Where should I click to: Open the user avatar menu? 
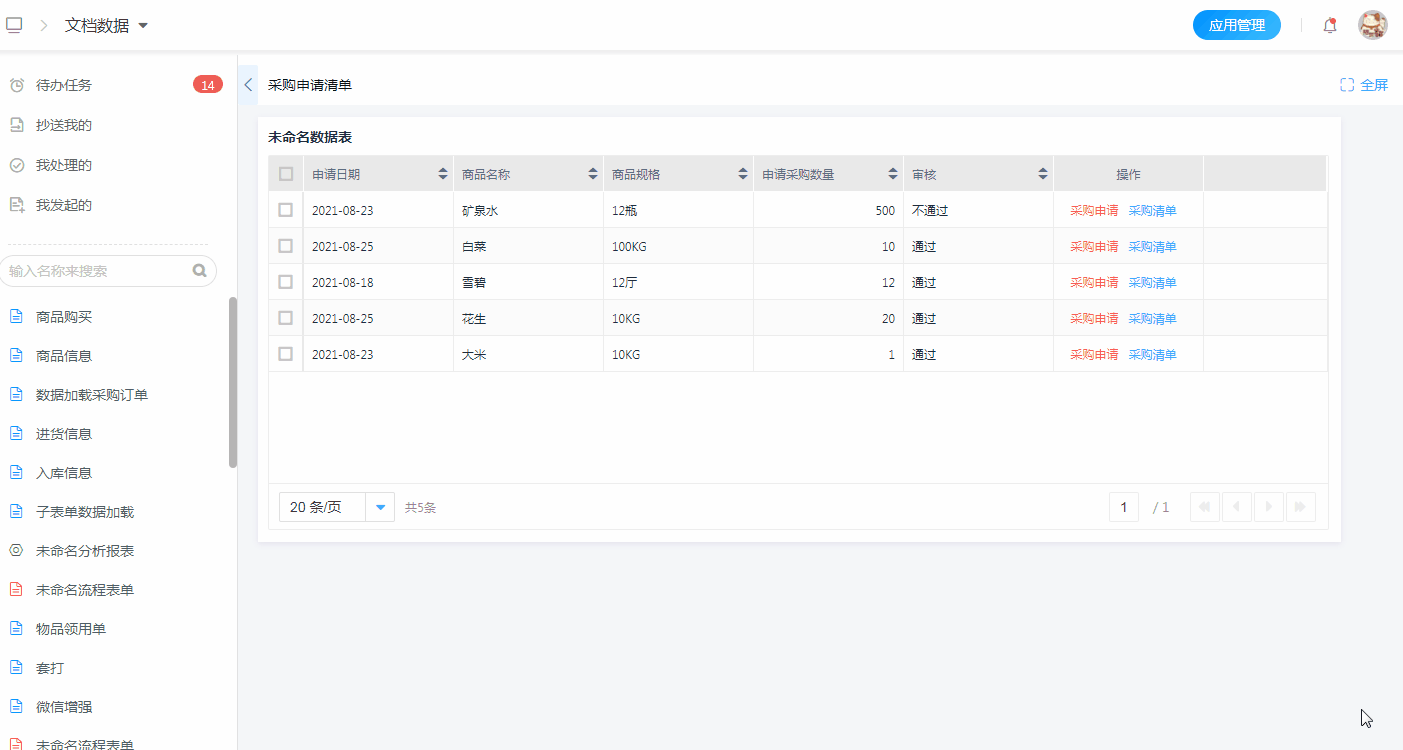point(1372,25)
